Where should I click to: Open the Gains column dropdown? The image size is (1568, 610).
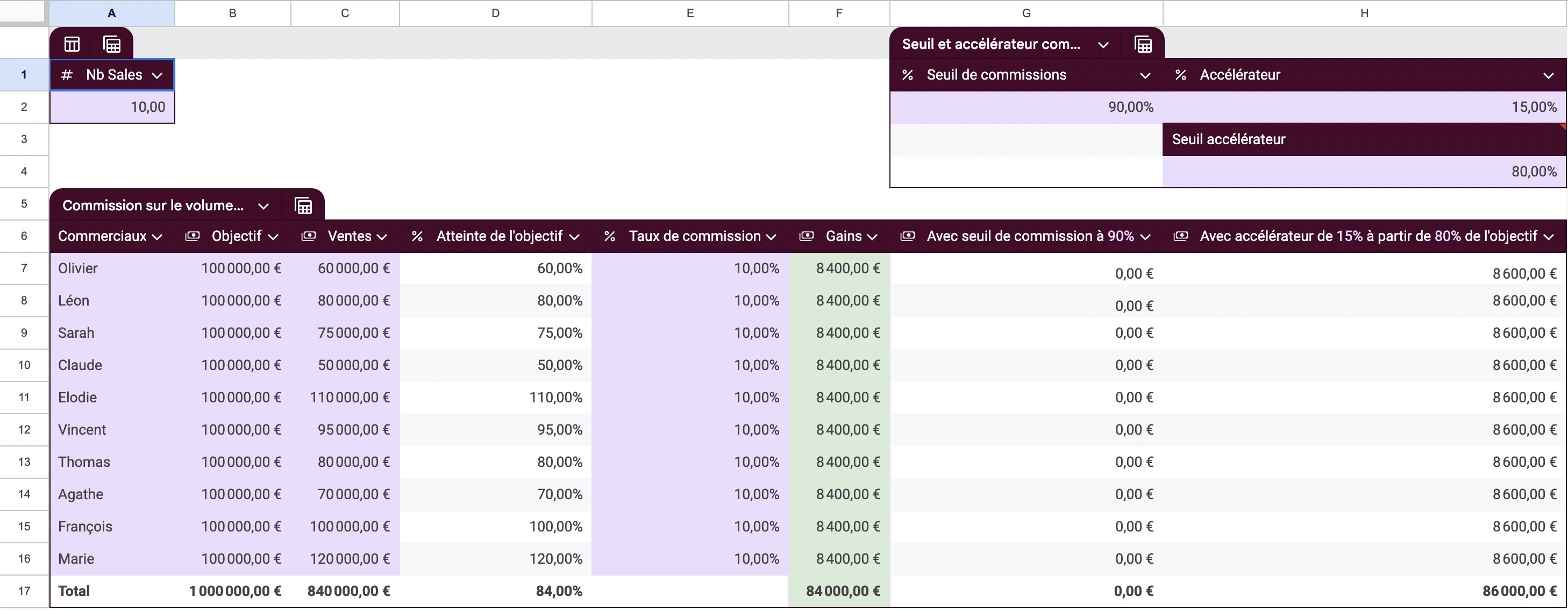(872, 237)
